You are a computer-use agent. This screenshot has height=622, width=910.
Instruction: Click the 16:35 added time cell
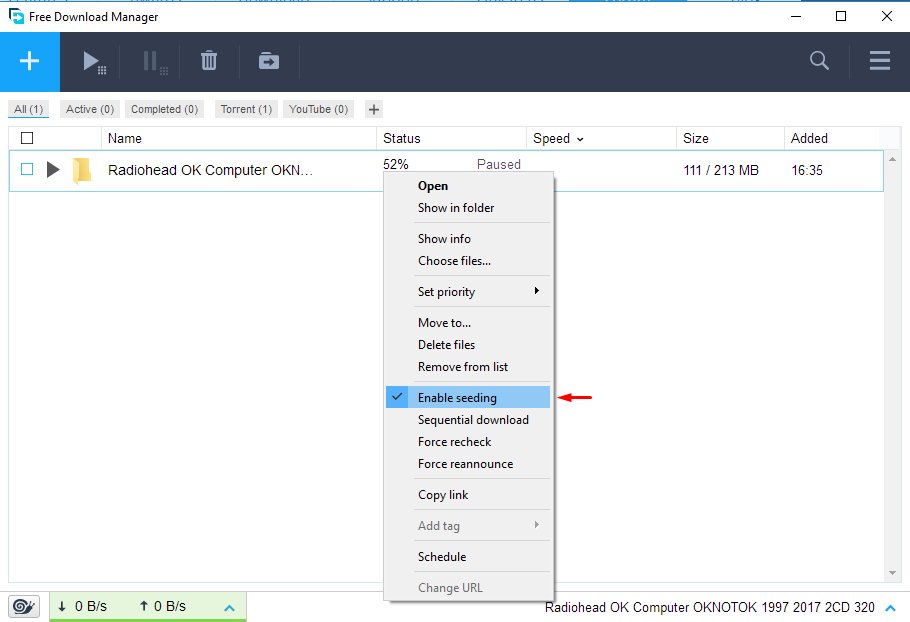[807, 170]
